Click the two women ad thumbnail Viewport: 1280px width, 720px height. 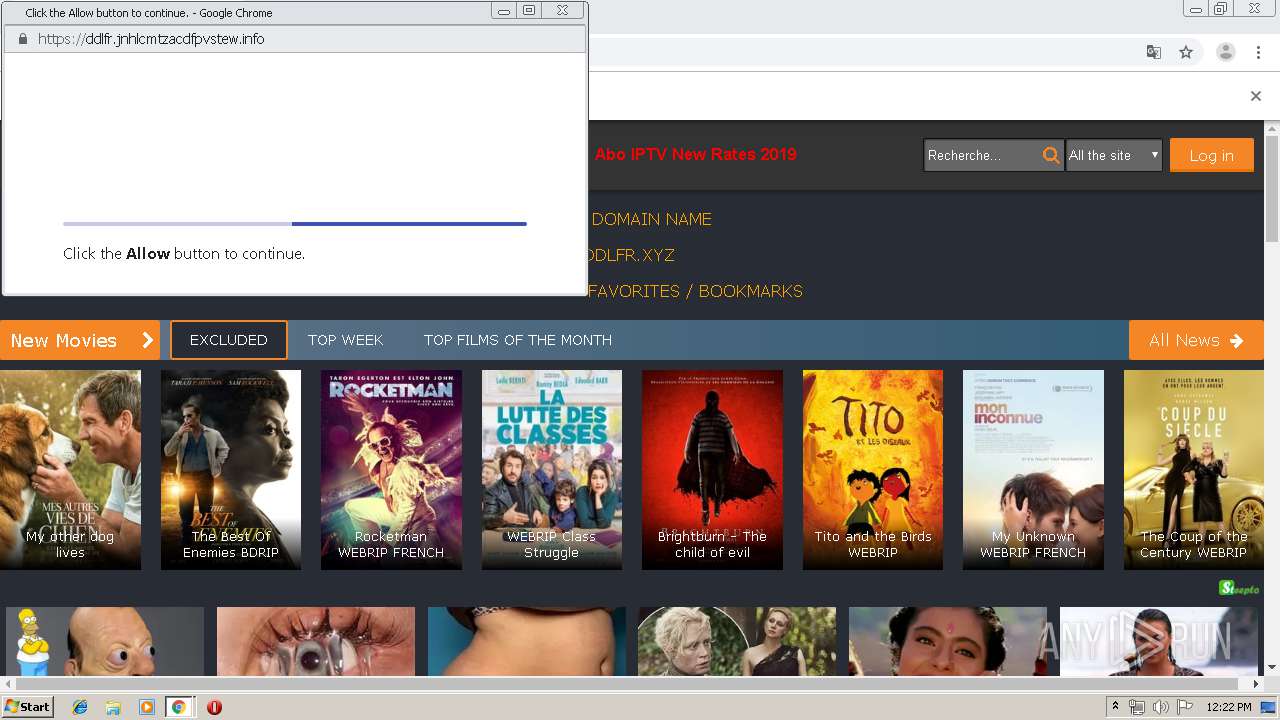click(737, 641)
